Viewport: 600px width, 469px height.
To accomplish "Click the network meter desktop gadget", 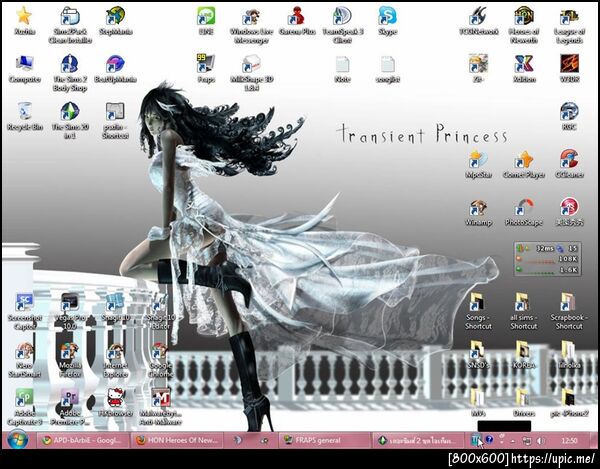I will (x=548, y=259).
